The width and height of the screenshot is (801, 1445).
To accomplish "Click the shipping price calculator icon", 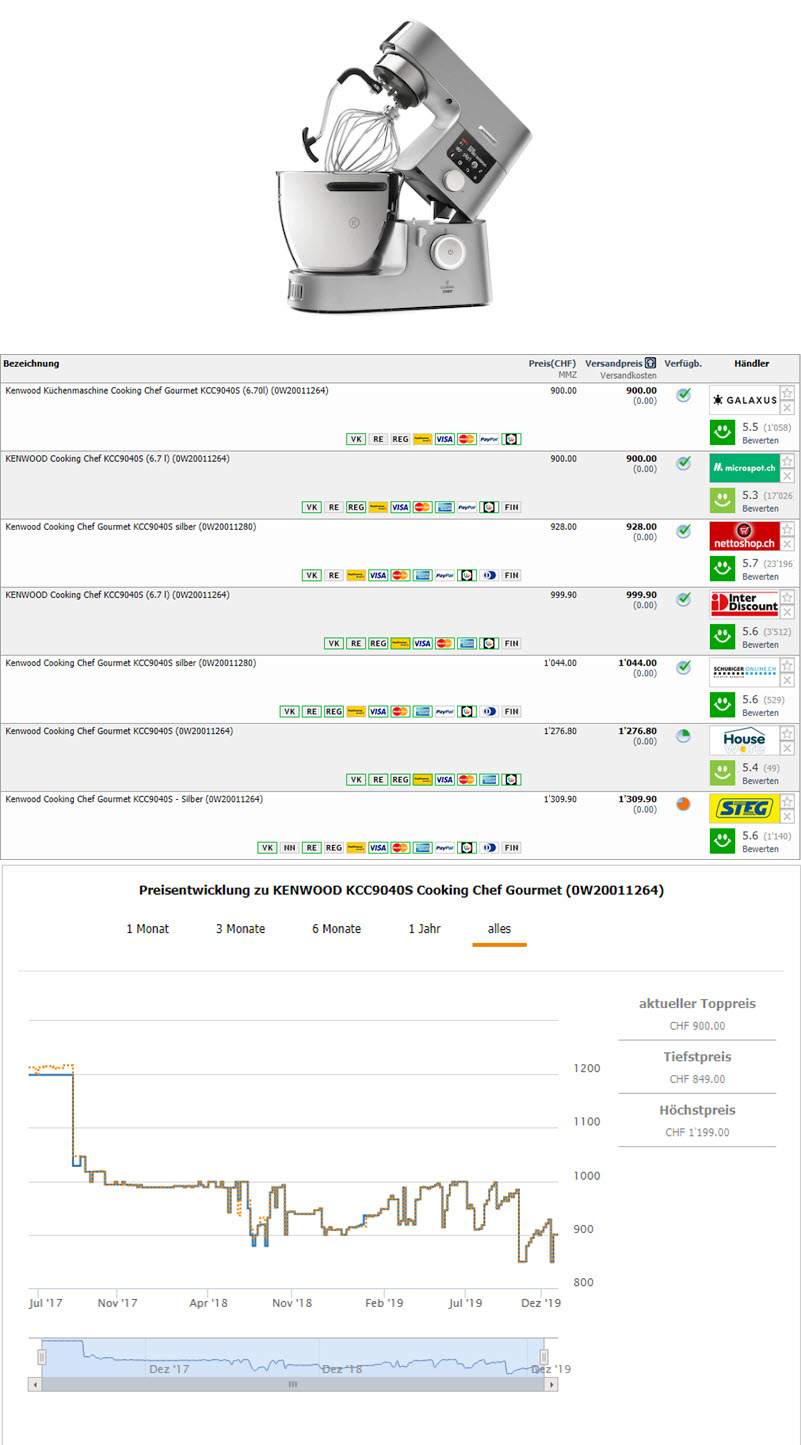I will [650, 363].
